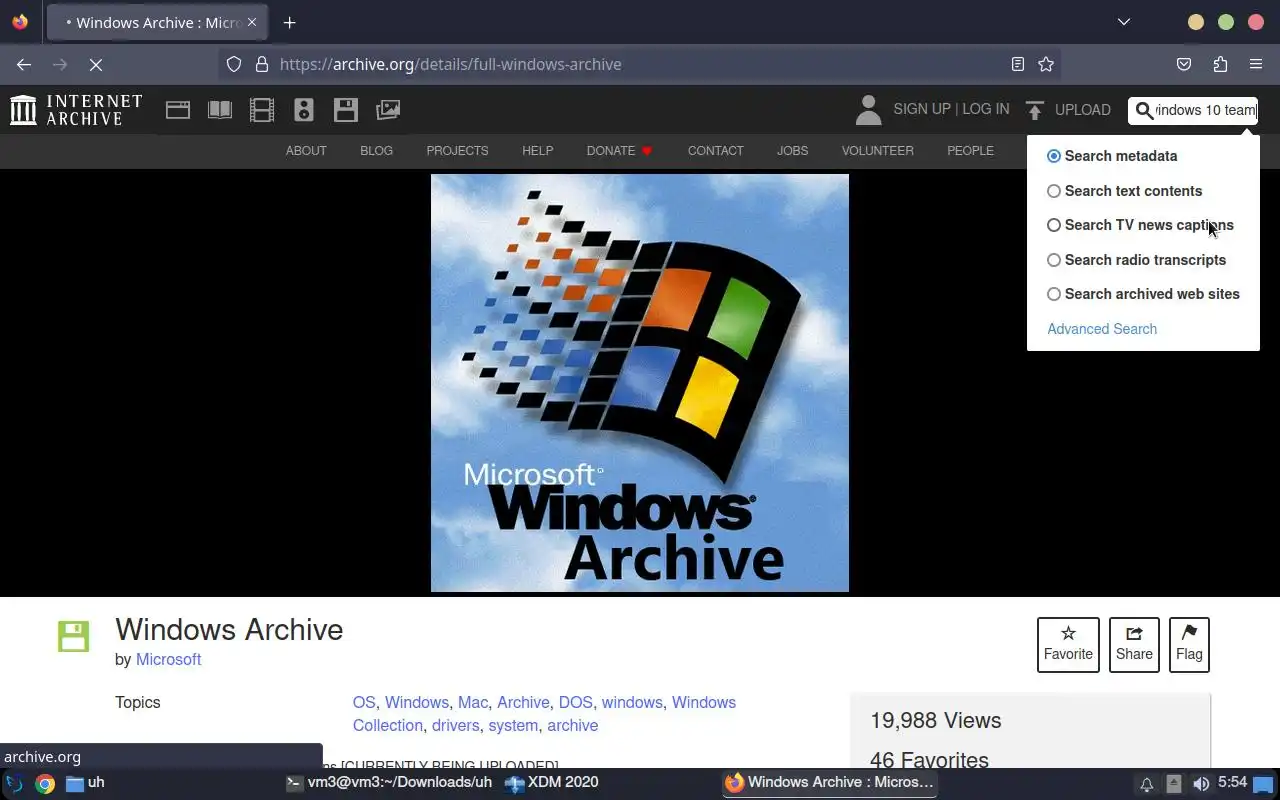Click the volume speaker tray icon

click(1201, 784)
